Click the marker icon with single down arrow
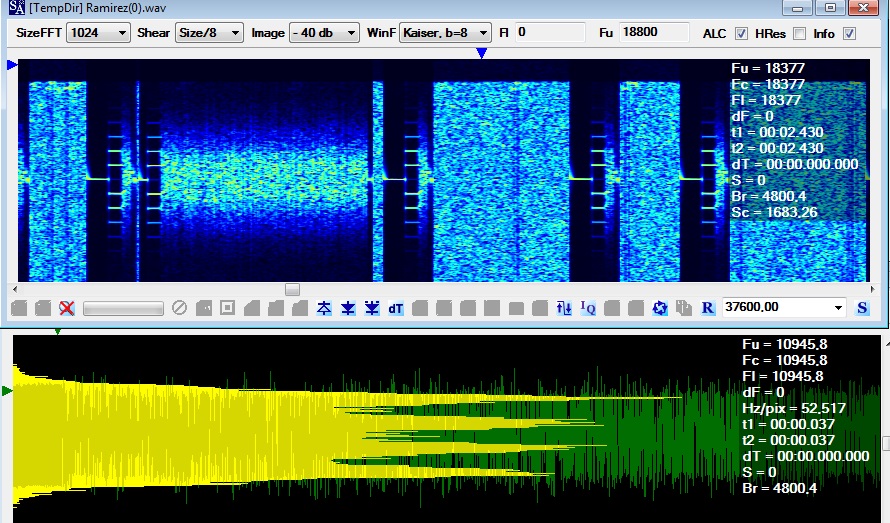 (348, 308)
